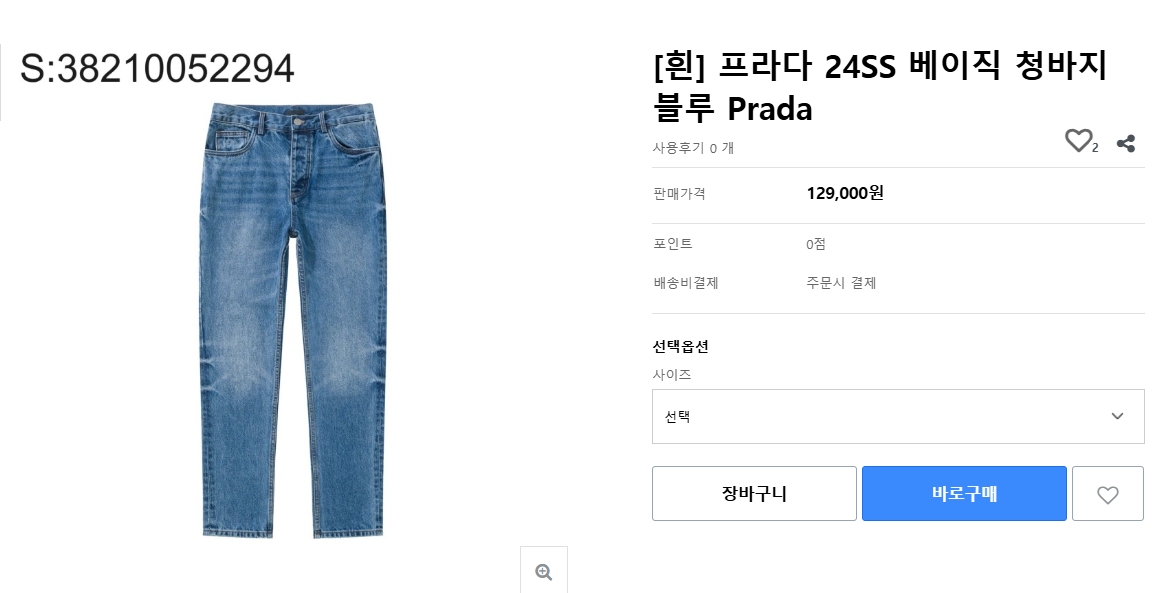Click the 0점 points value
Image resolution: width=1153 pixels, height=593 pixels.
pos(815,244)
